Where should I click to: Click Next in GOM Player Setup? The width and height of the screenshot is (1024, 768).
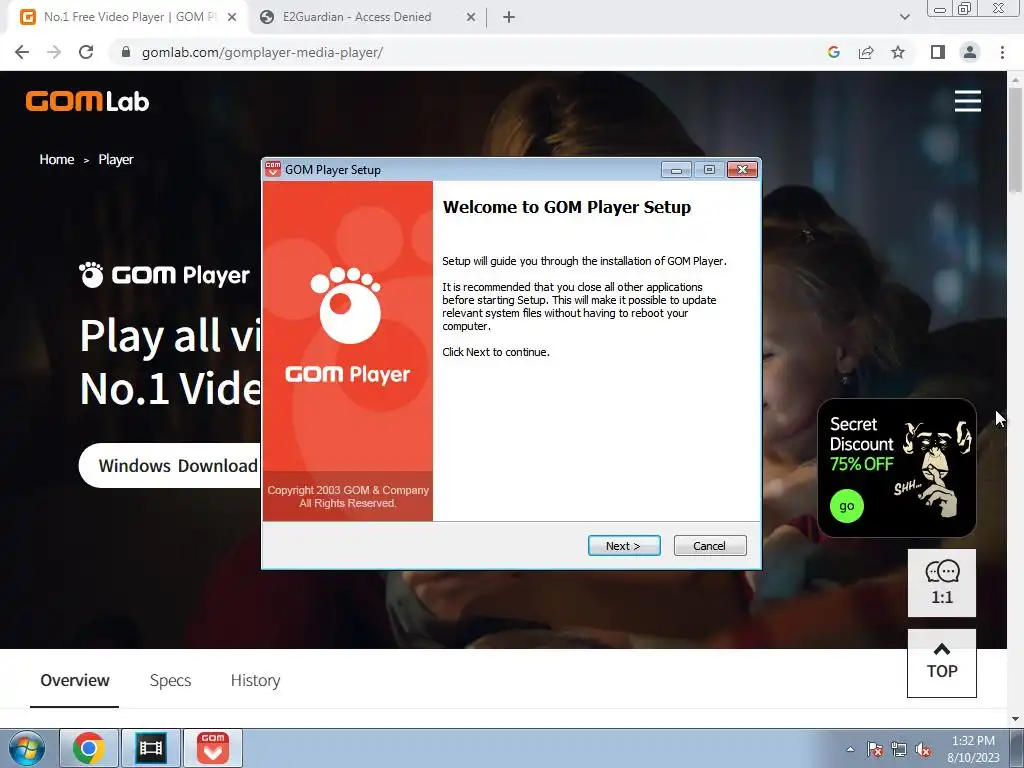tap(624, 546)
